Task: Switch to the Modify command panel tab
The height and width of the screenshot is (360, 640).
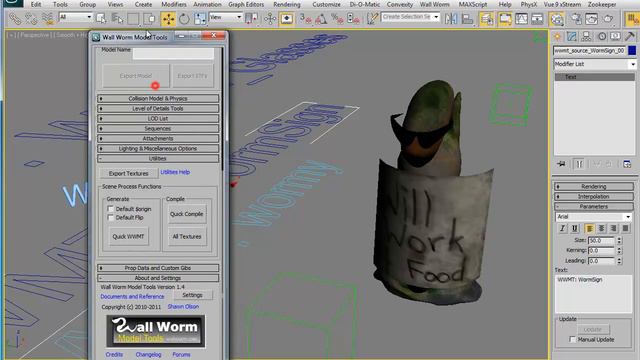Action: (x=572, y=37)
